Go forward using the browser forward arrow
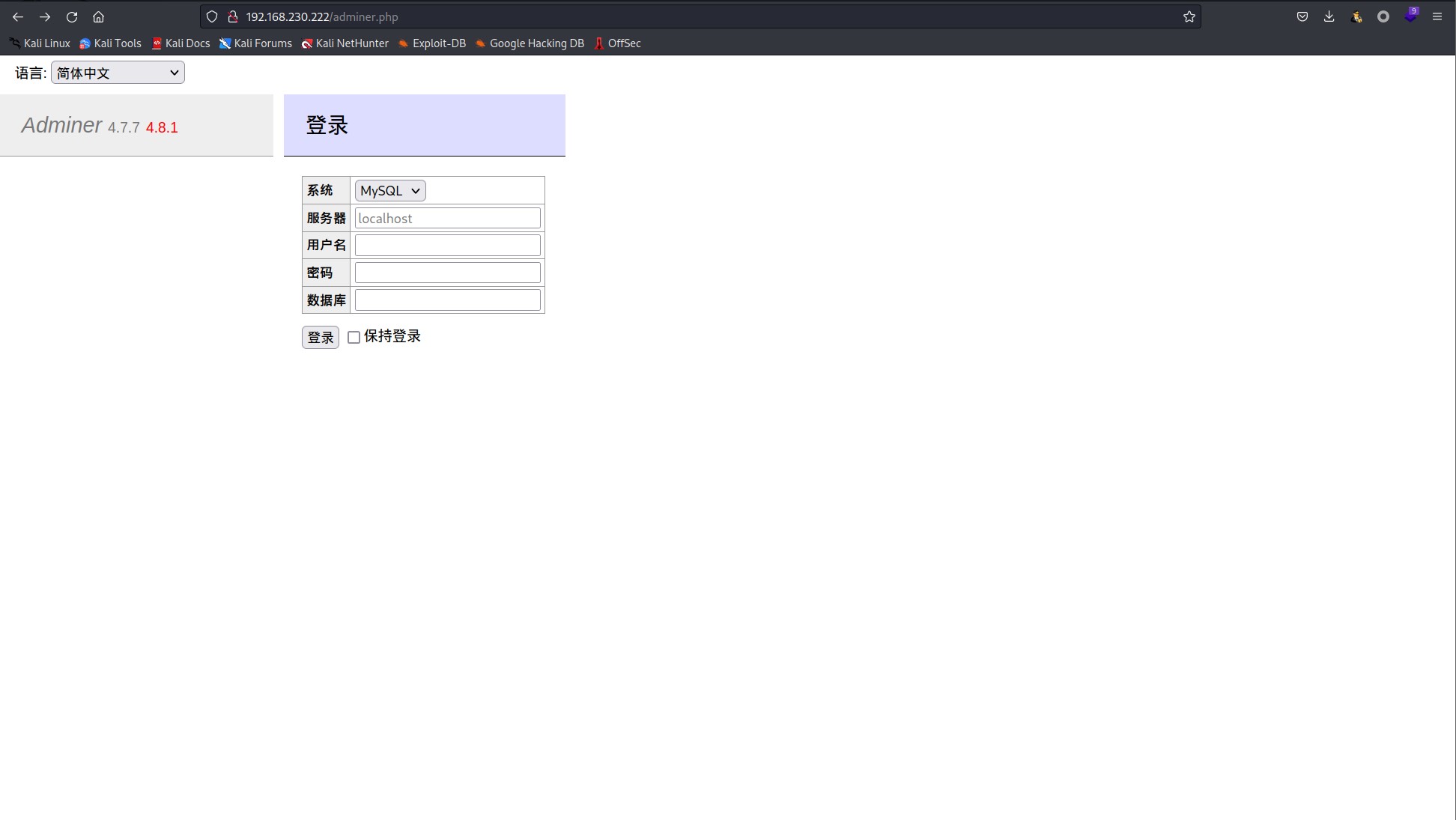This screenshot has width=1456, height=820. click(45, 16)
